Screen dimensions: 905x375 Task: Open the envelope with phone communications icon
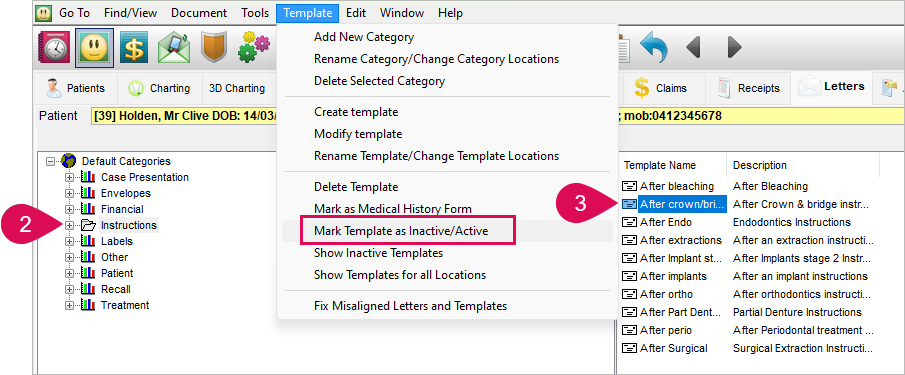(174, 47)
